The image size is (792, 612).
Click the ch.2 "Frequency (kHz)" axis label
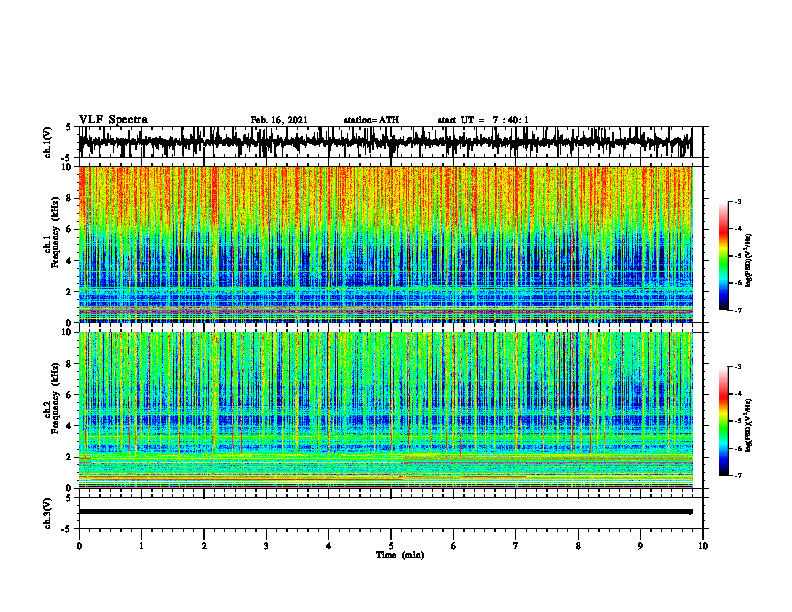55,398
